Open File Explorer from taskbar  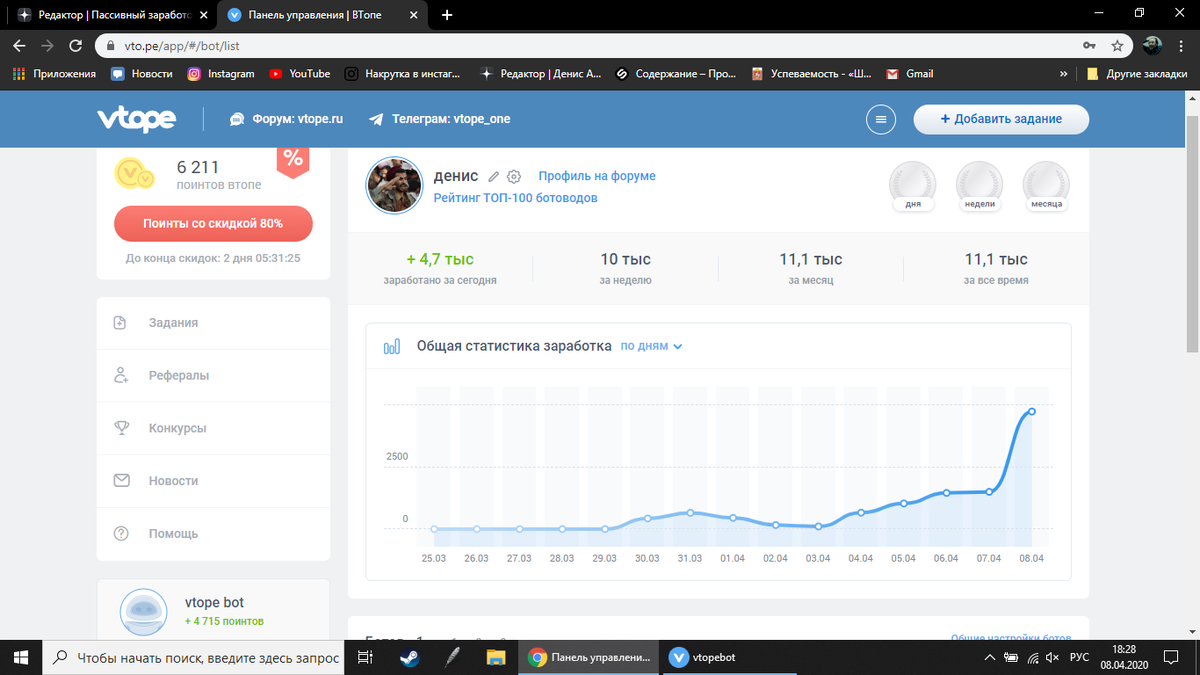click(496, 657)
